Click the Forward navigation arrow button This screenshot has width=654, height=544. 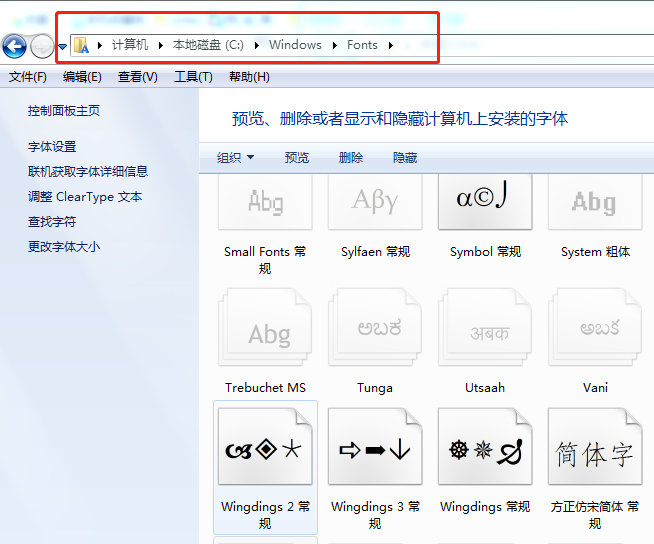(x=43, y=45)
